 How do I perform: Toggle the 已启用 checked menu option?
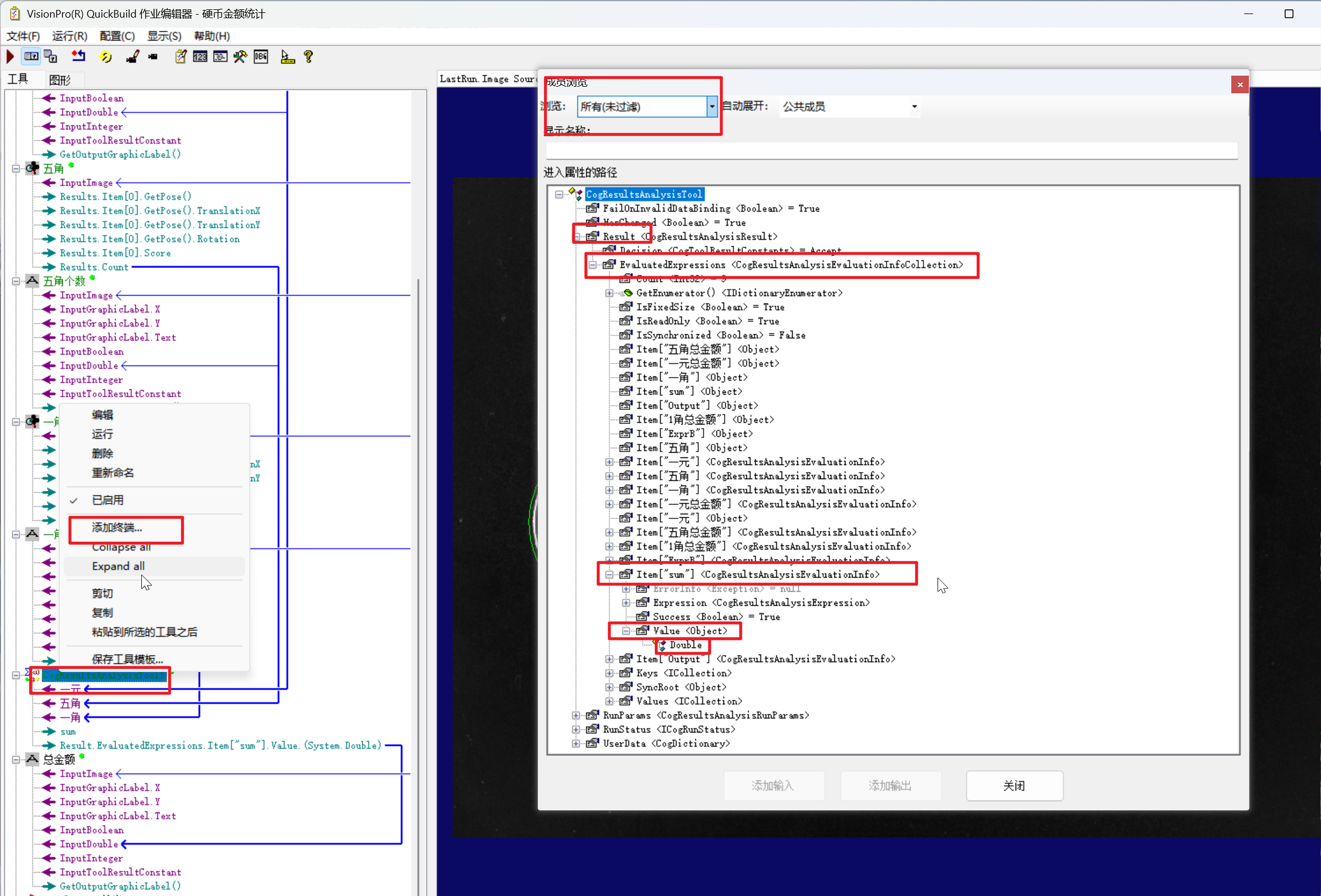[108, 500]
